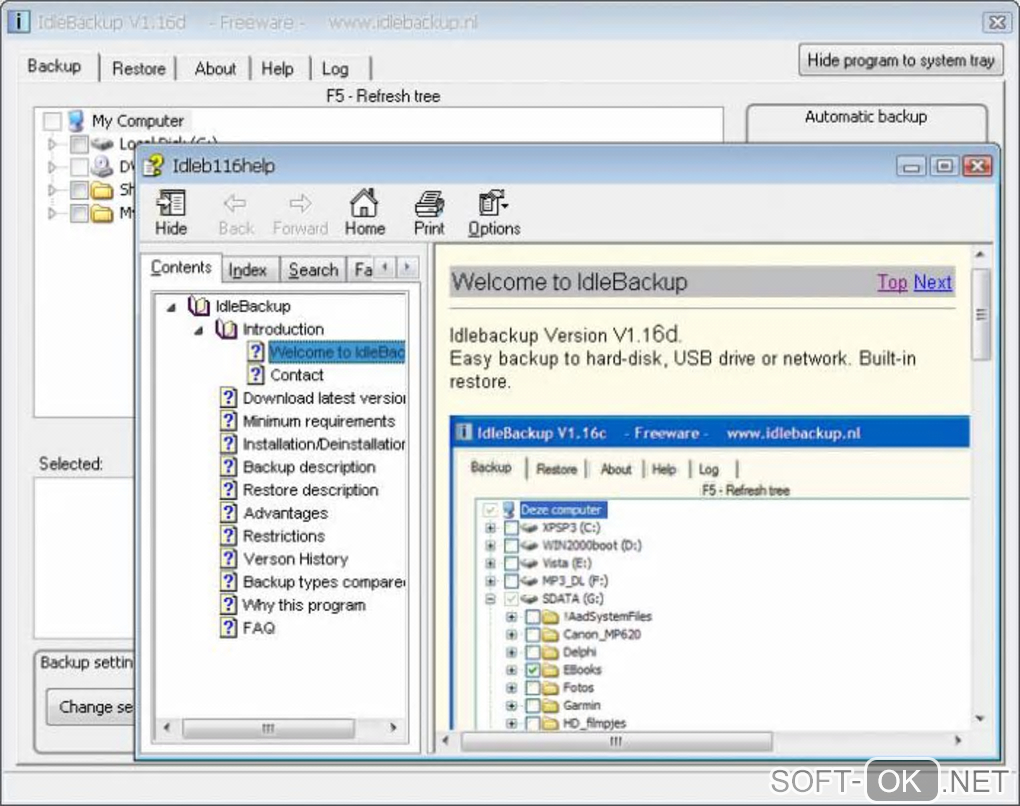Switch to the Index tab in help
Image resolution: width=1020 pixels, height=806 pixels.
coord(247,269)
